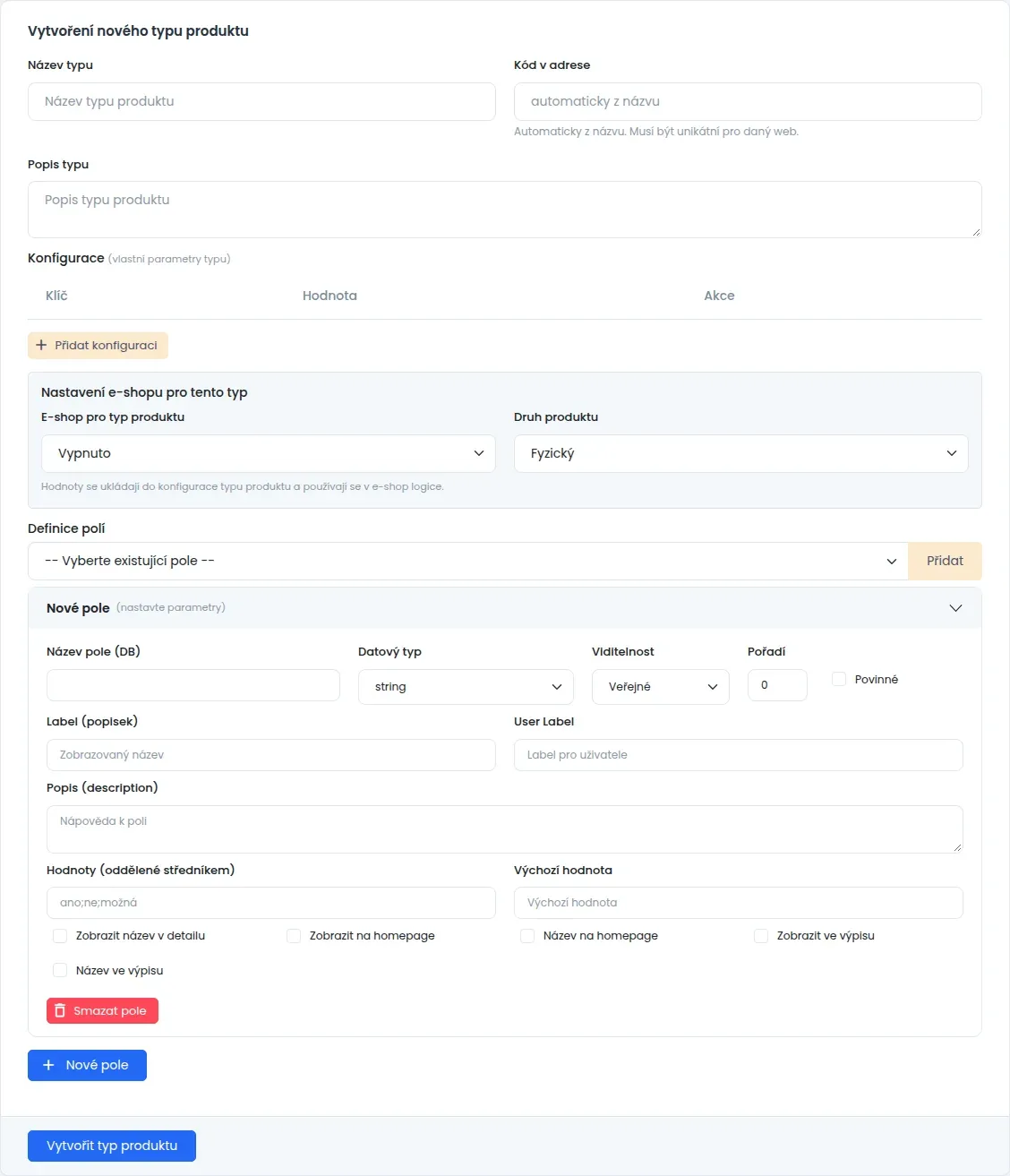
Task: Click Vytvořit typ produktu button
Action: click(x=112, y=1146)
